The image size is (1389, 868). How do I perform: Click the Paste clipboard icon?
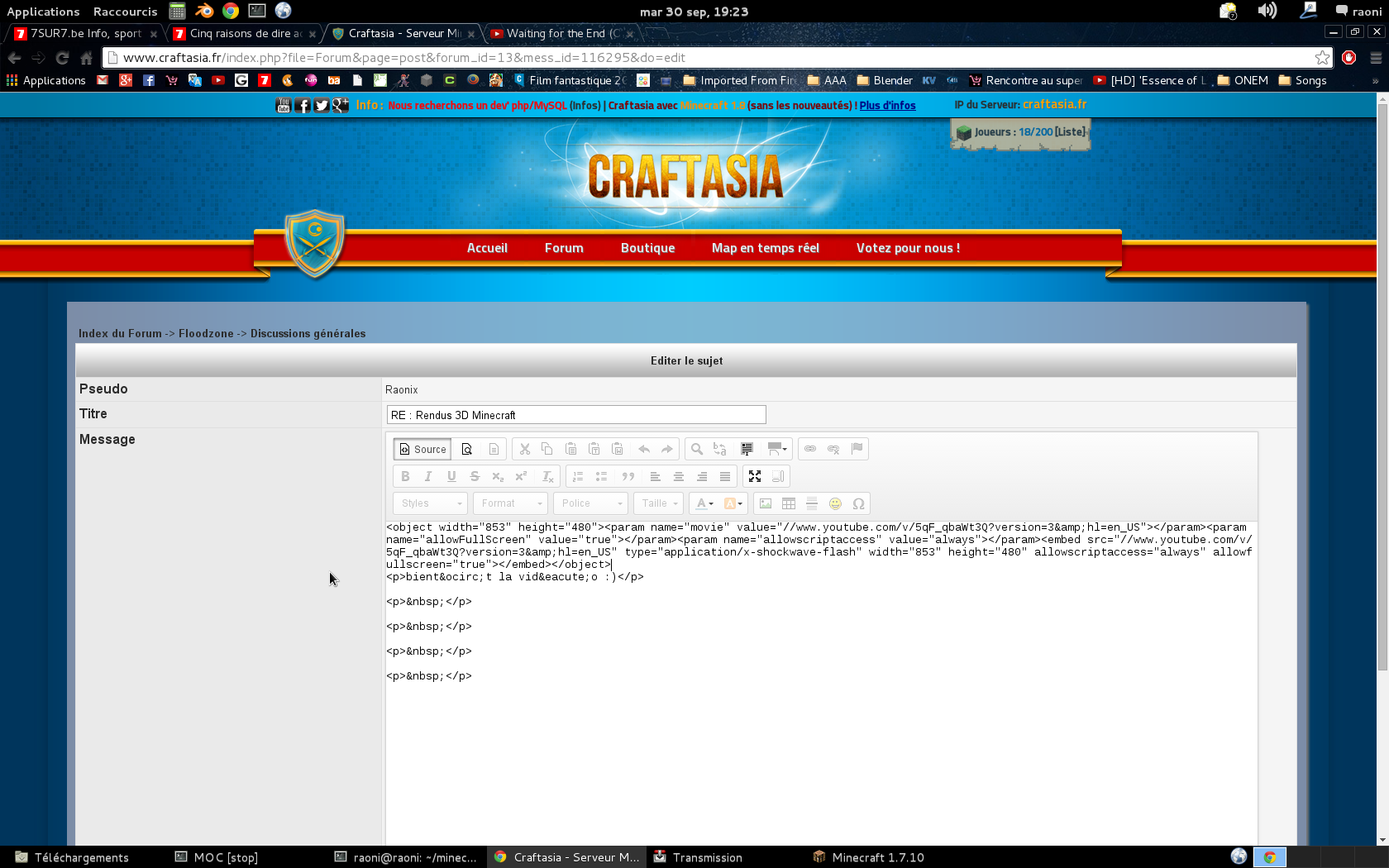(570, 449)
